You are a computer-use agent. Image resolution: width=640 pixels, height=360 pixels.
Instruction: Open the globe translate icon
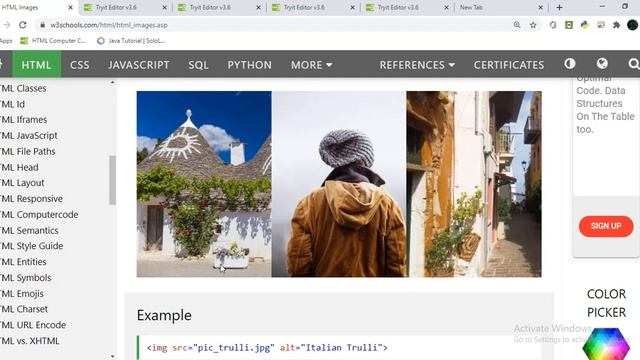[x=602, y=64]
